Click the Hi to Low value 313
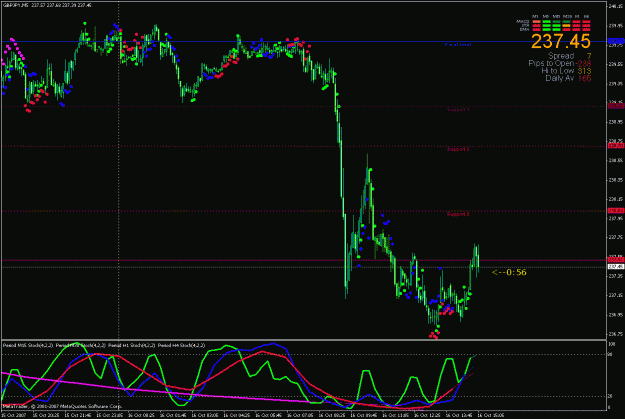625x419 pixels. [584, 71]
